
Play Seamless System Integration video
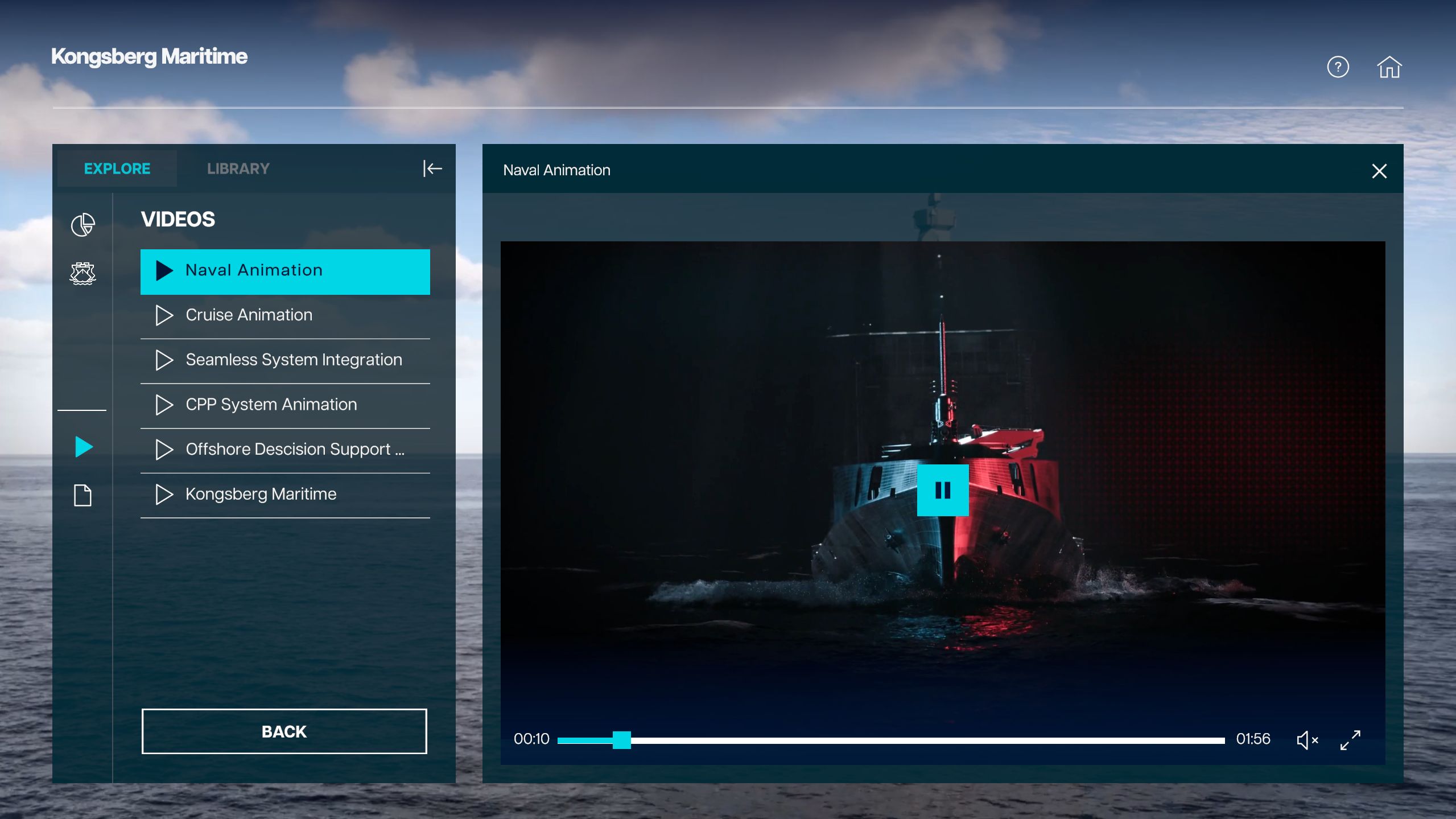(285, 360)
